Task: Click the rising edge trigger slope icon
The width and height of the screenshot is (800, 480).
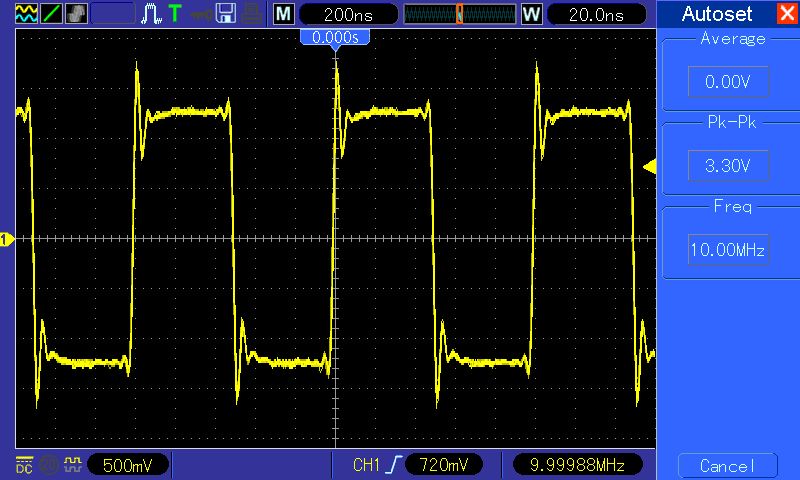Action: tap(394, 465)
